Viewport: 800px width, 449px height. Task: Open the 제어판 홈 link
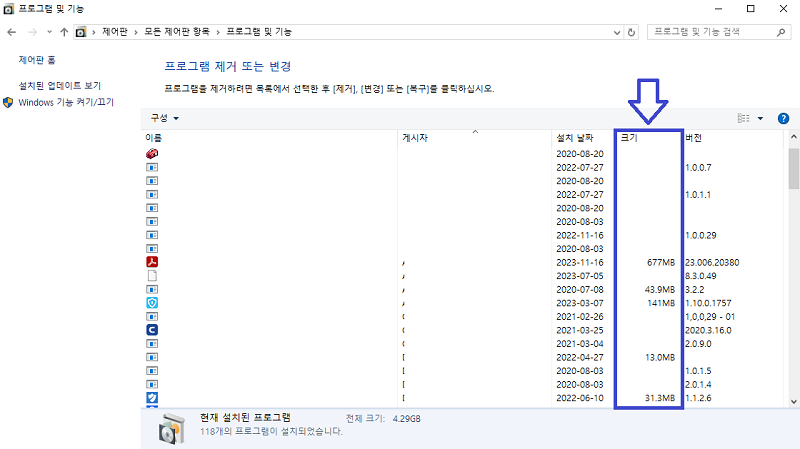point(37,60)
